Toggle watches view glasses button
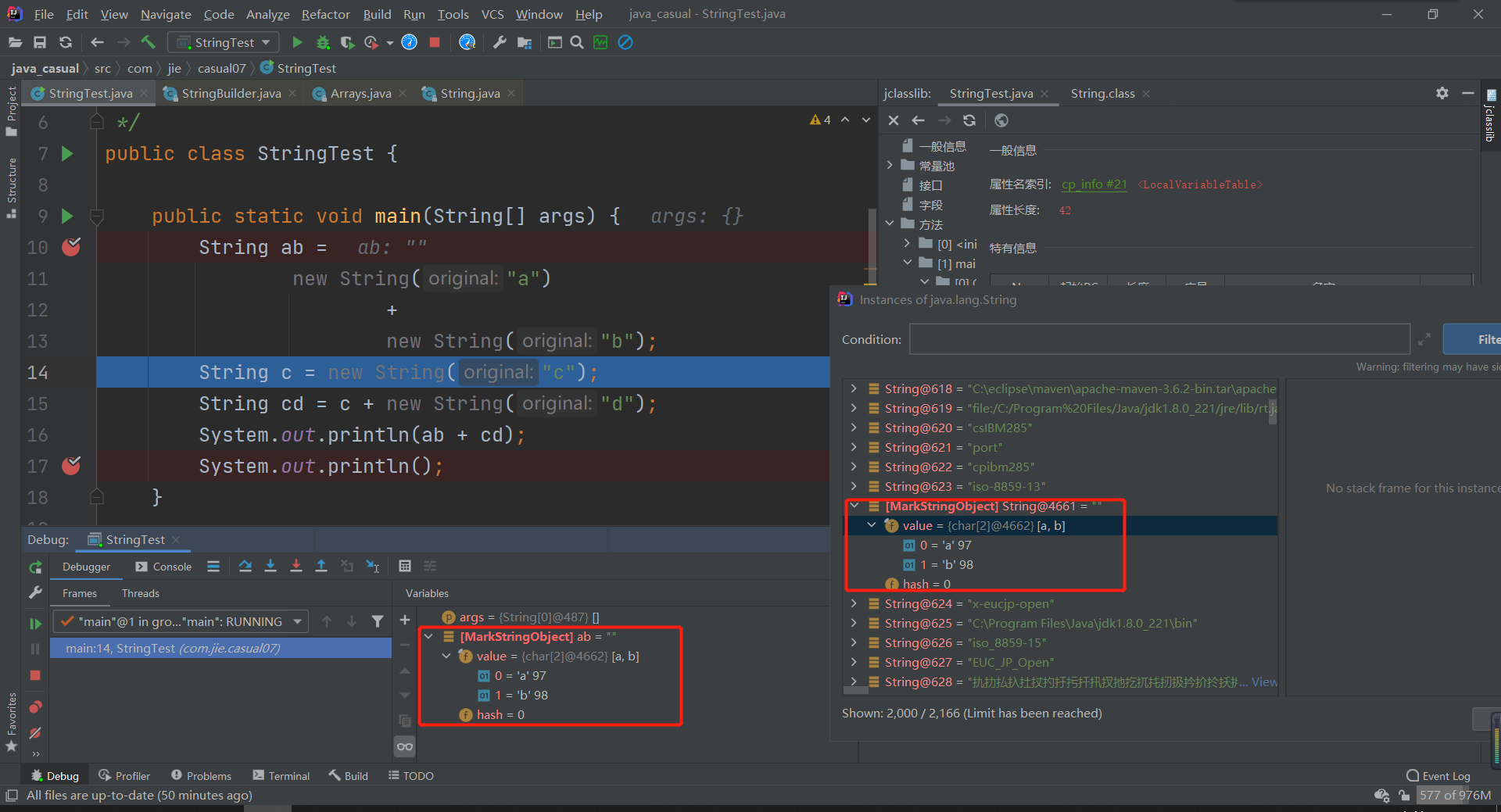Viewport: 1501px width, 812px height. pos(405,746)
